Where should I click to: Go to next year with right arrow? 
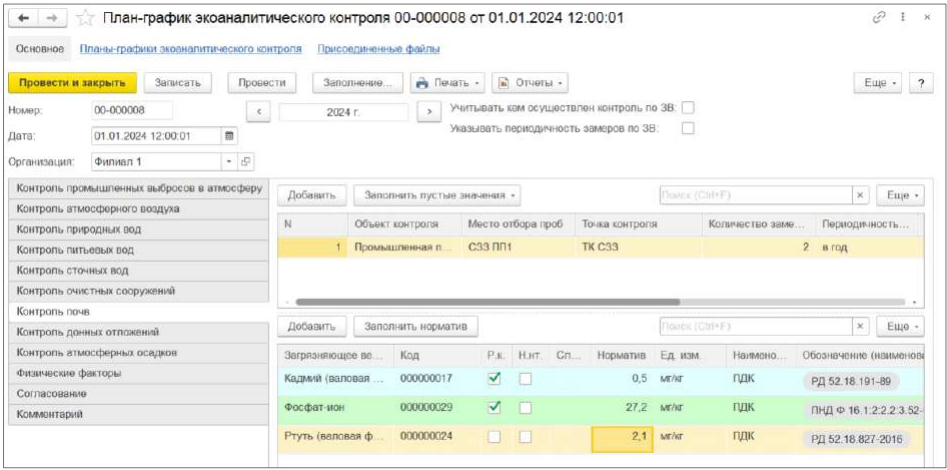(x=428, y=112)
